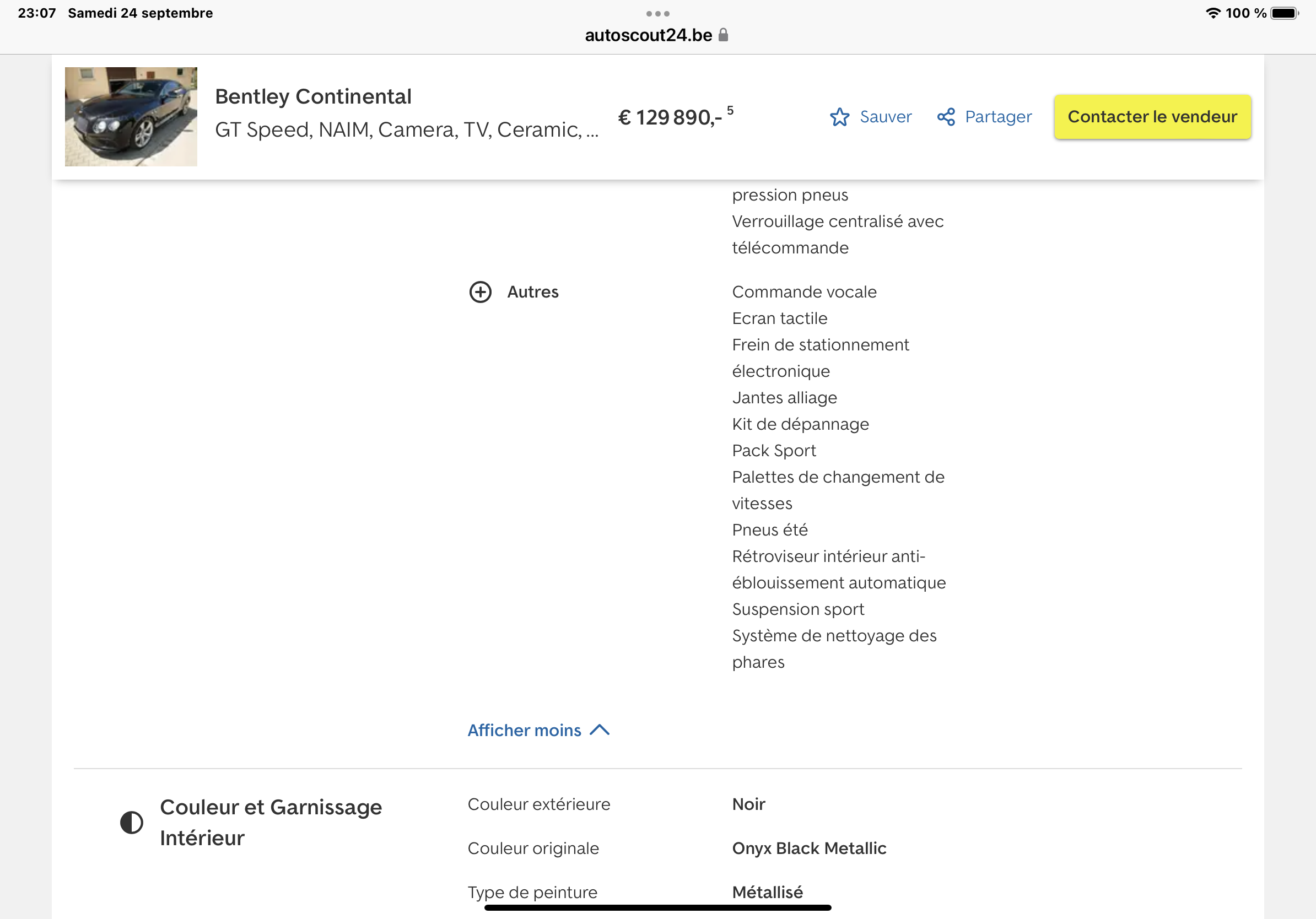This screenshot has width=1316, height=919.
Task: Tap the share icon next to Partager
Action: click(x=946, y=117)
